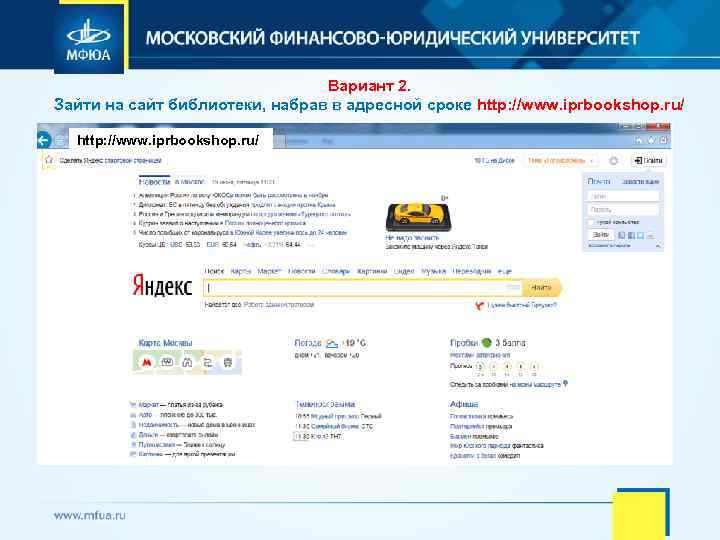Open the Недвижимость link in services list
The width and height of the screenshot is (720, 540).
[158, 425]
